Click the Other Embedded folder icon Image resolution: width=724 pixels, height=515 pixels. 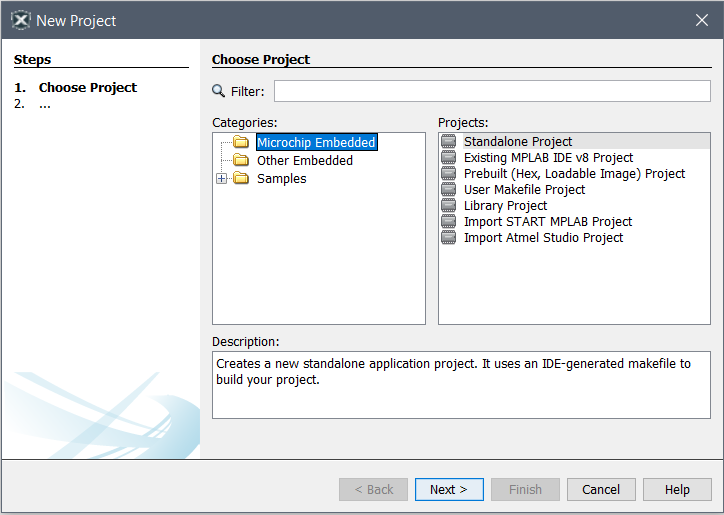(240, 161)
